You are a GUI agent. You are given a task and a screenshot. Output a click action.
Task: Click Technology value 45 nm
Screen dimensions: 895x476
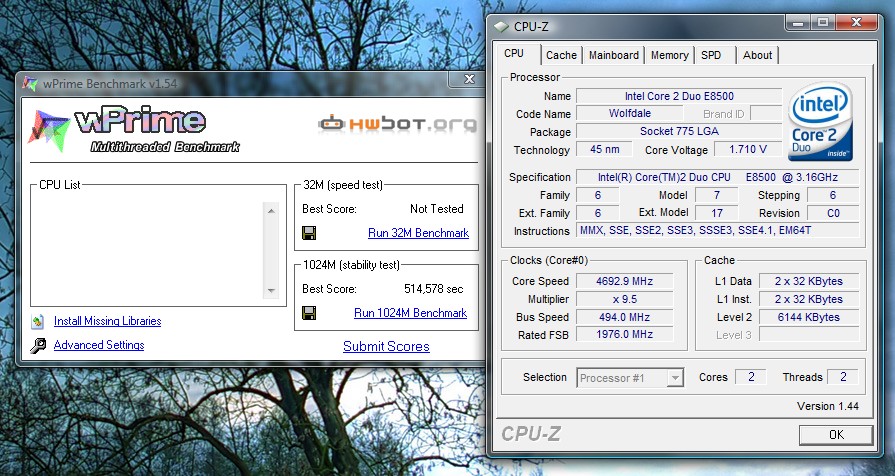(604, 149)
